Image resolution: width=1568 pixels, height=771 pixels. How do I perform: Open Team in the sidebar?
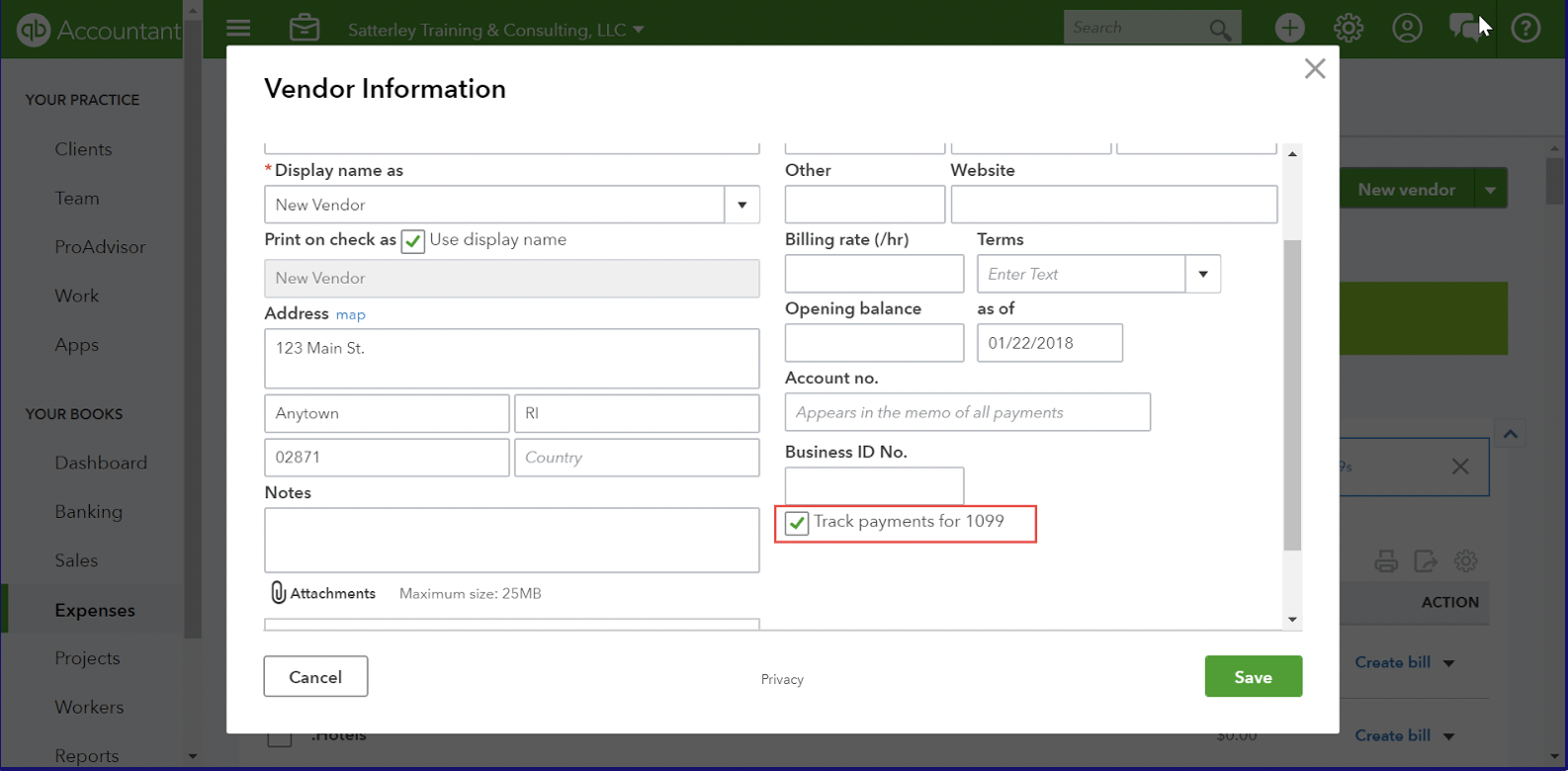tap(77, 198)
